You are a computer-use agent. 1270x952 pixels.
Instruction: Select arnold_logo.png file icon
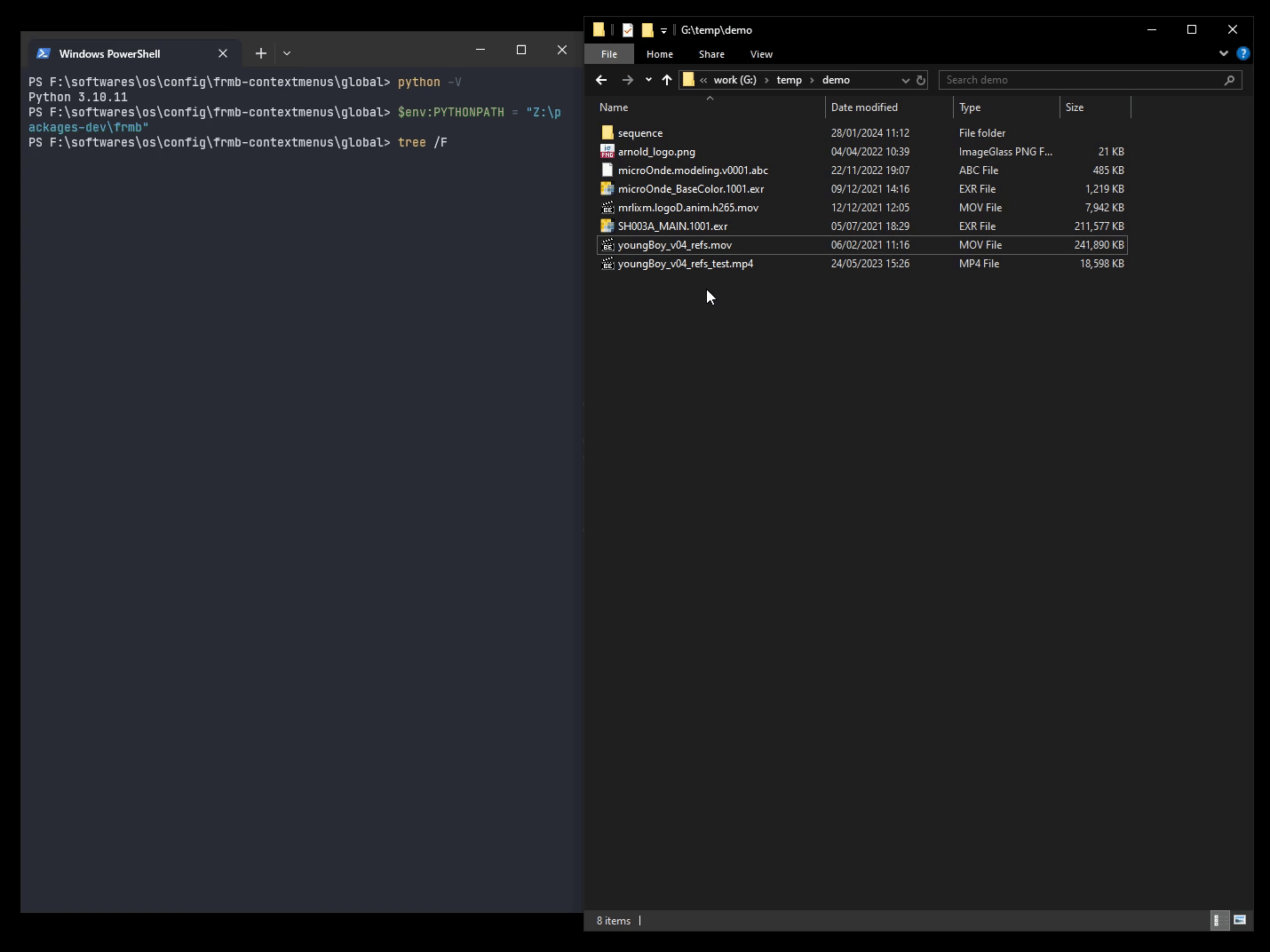coord(607,152)
